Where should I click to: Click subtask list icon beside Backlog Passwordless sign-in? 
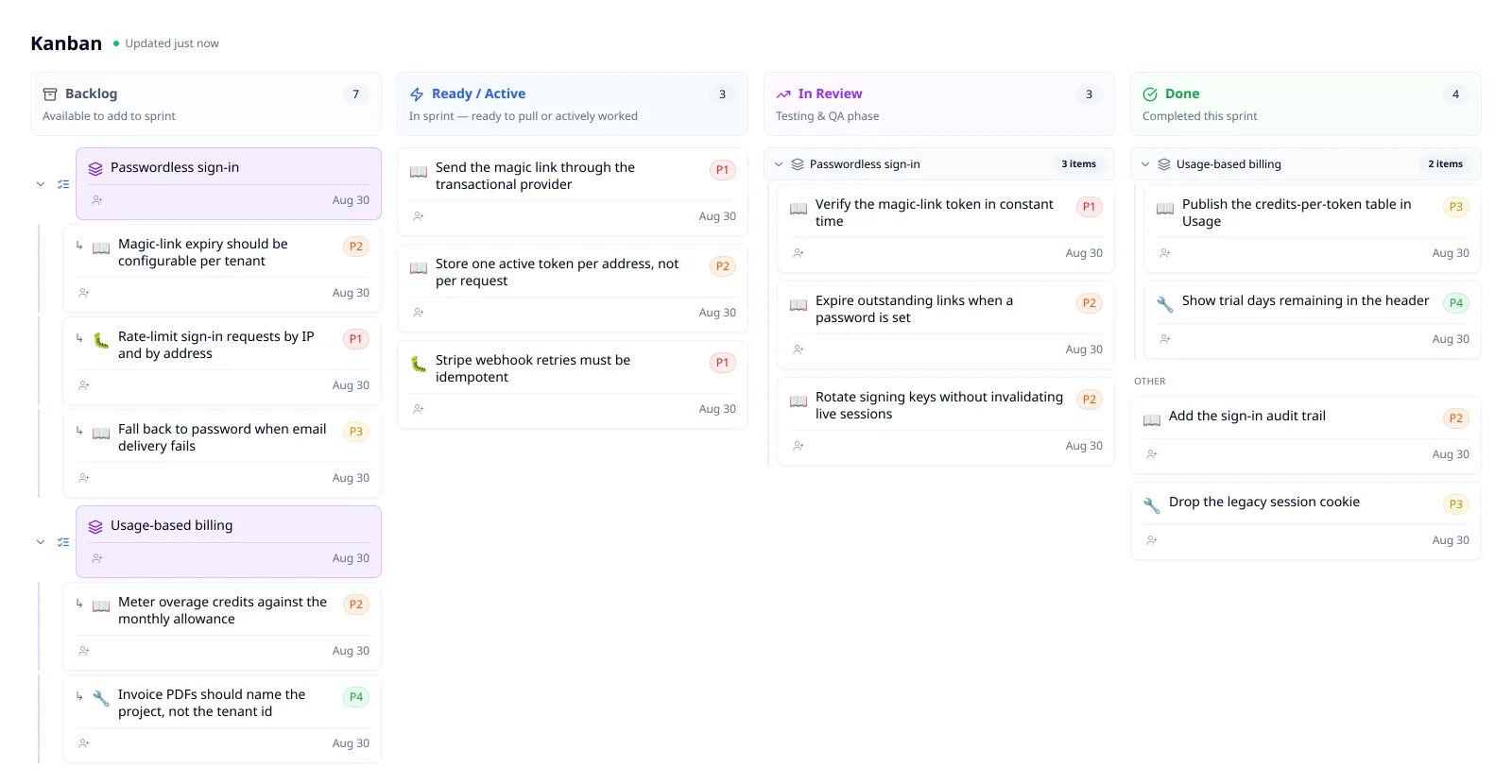click(63, 184)
